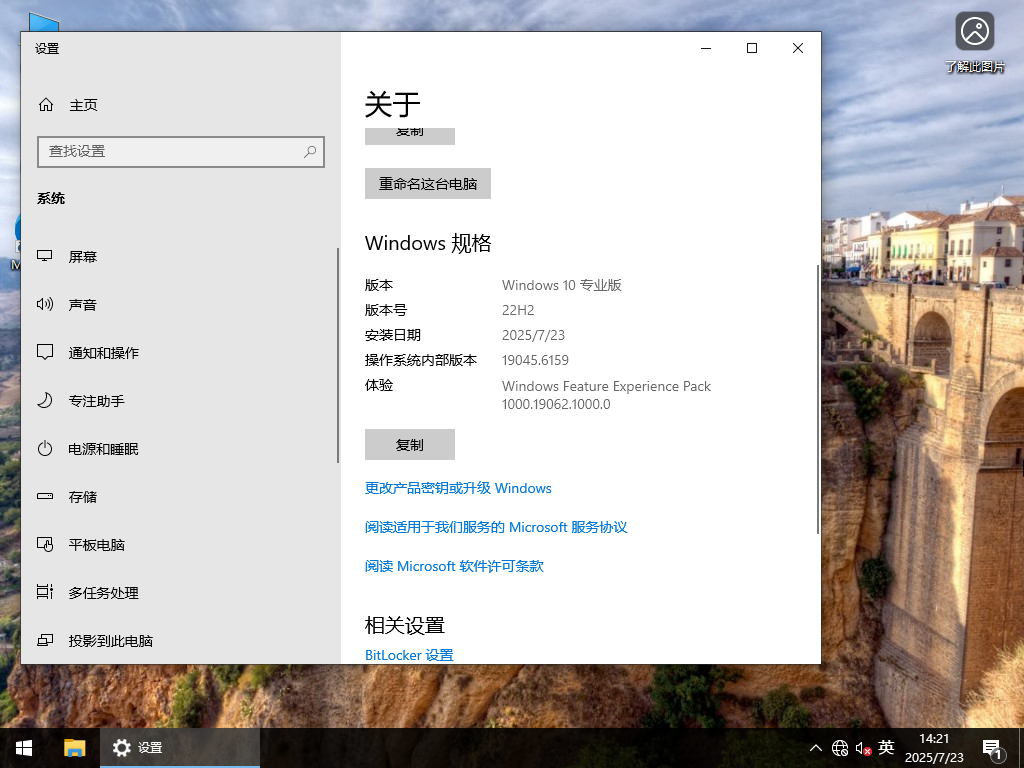The width and height of the screenshot is (1024, 768).
Task: Open 通知和操作 settings
Action: click(x=103, y=352)
